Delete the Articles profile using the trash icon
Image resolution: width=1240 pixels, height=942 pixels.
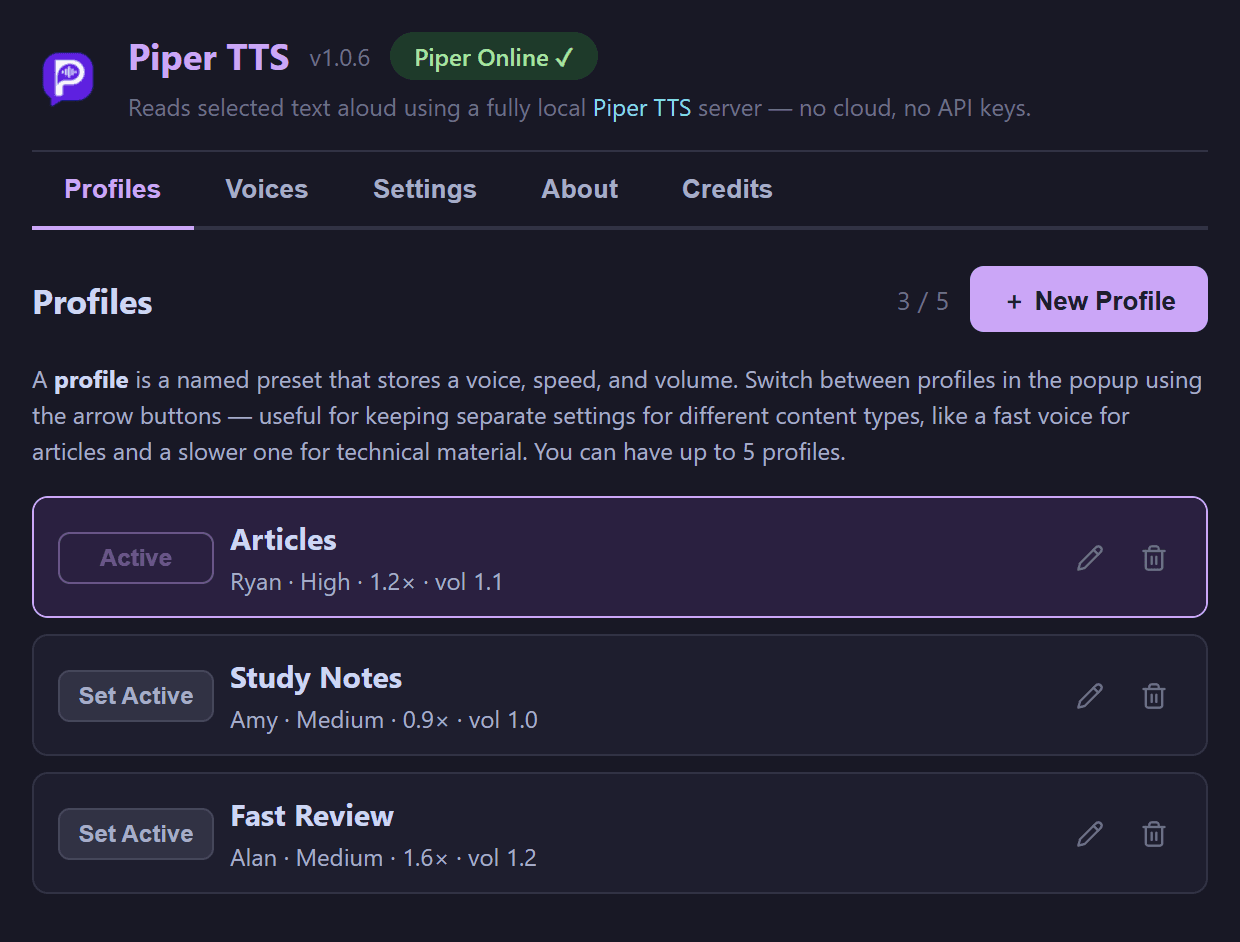tap(1154, 558)
